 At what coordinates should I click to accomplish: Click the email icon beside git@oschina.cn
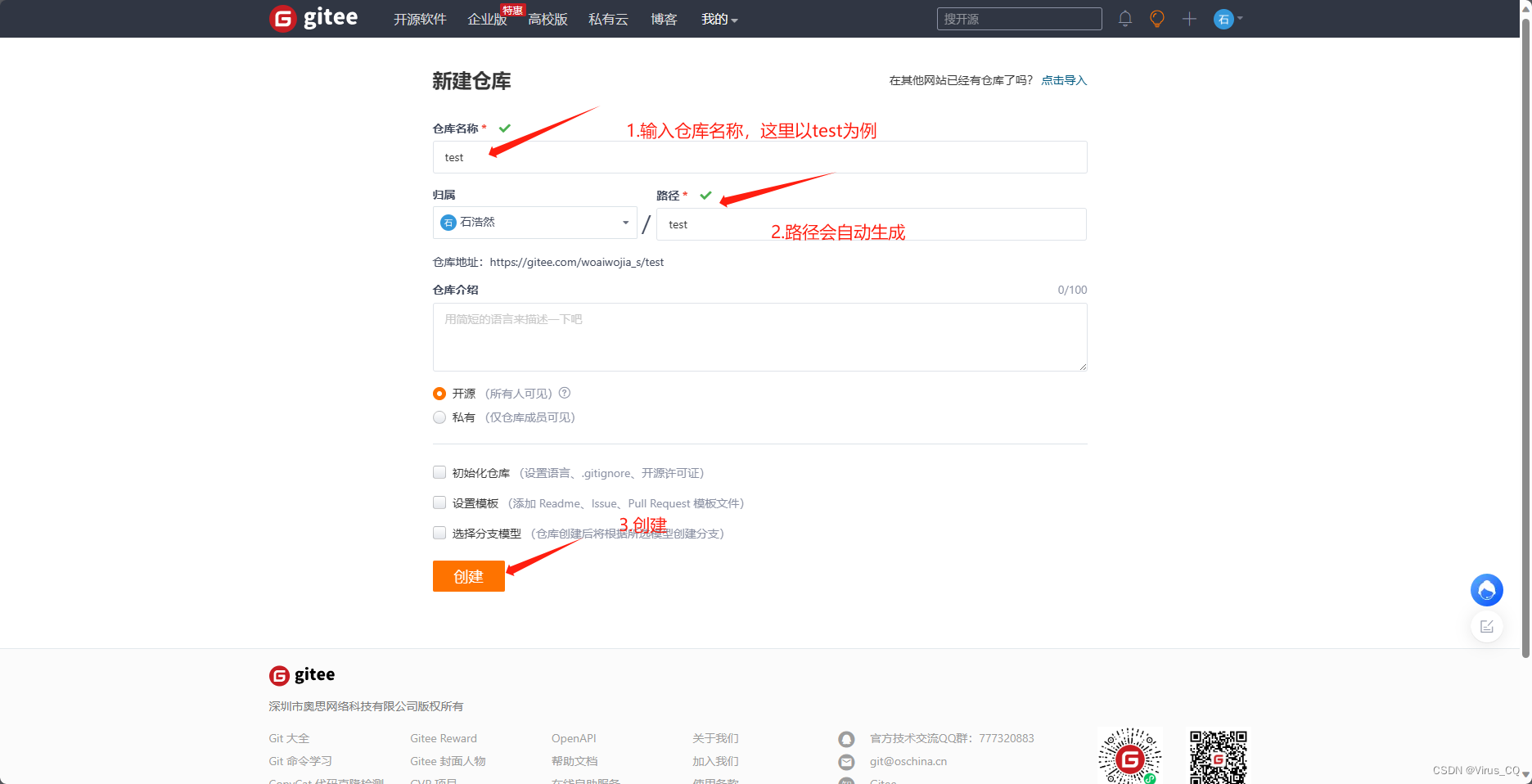tap(846, 762)
